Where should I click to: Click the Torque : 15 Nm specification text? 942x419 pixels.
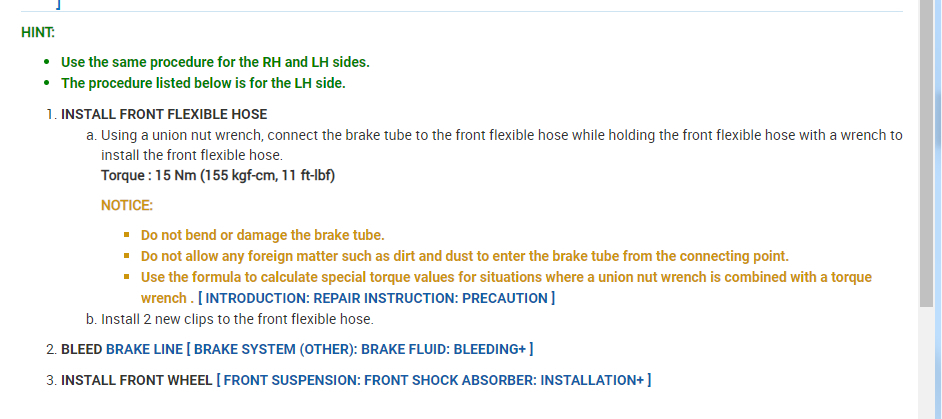(x=217, y=176)
